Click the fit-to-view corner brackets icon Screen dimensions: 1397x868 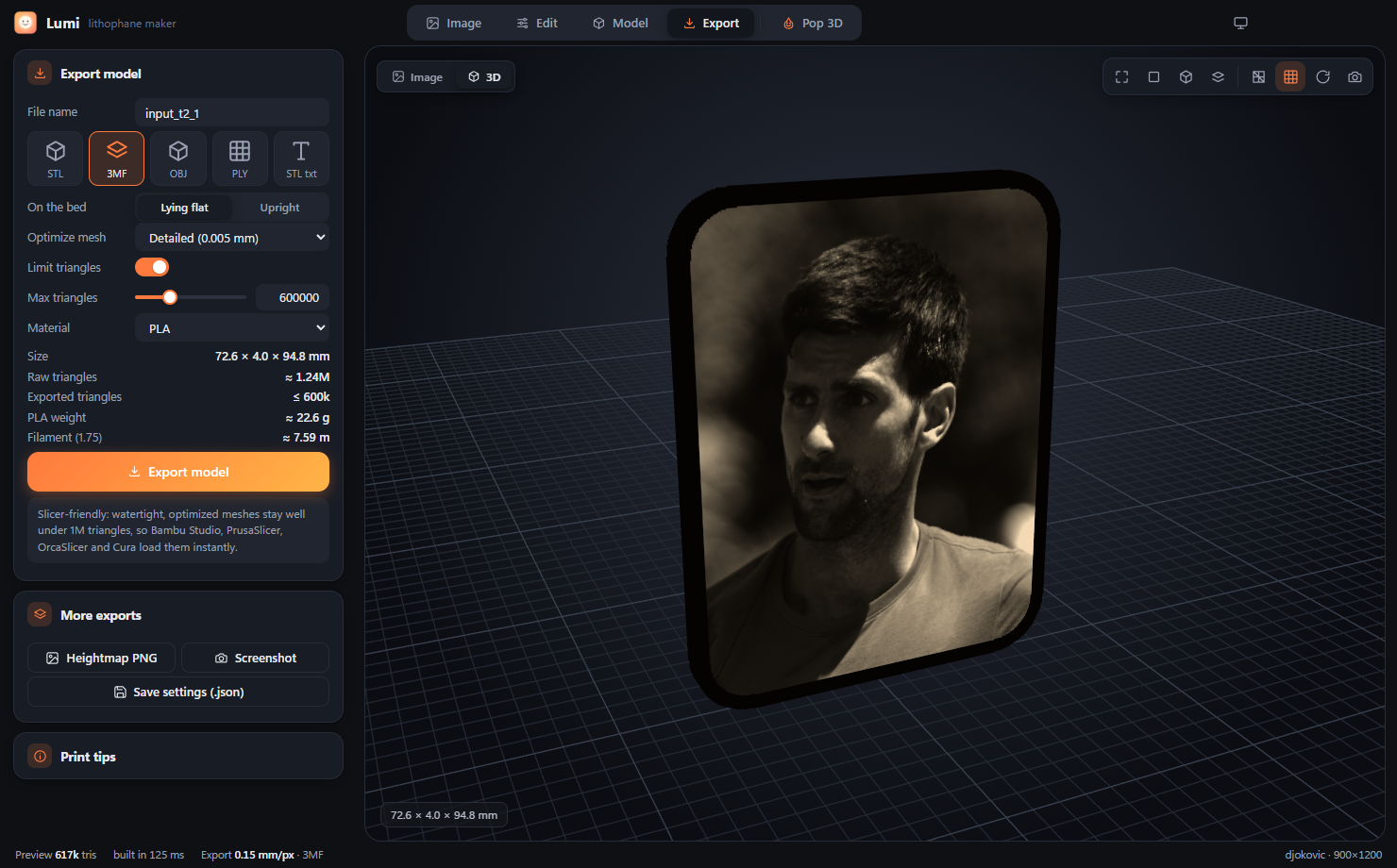(1121, 77)
